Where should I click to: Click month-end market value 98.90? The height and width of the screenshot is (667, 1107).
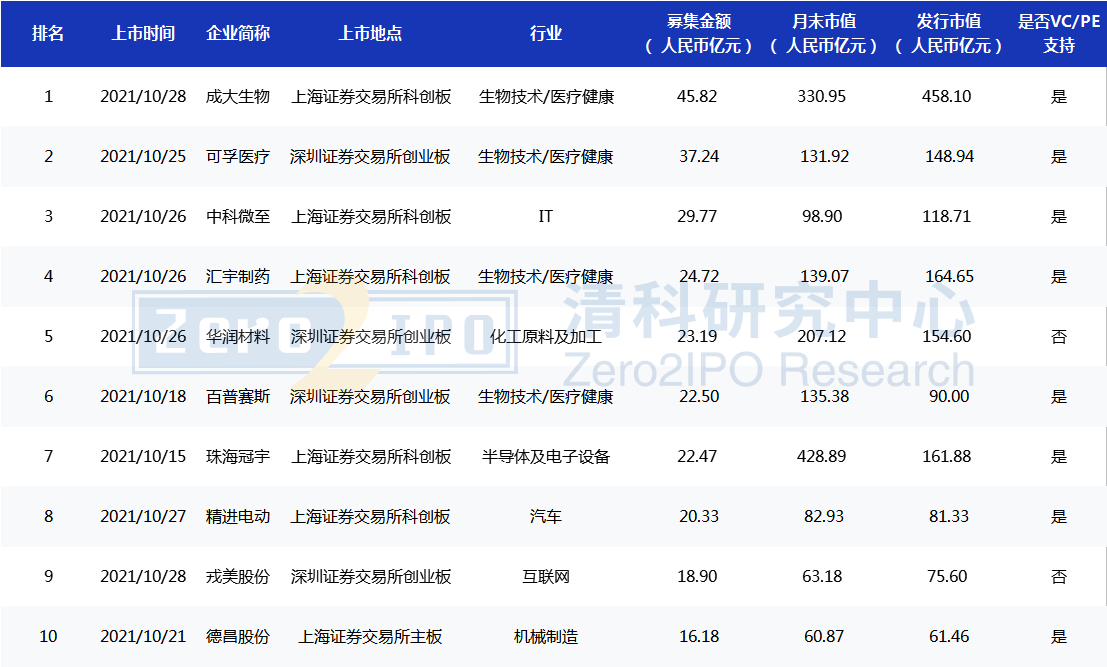tap(822, 217)
